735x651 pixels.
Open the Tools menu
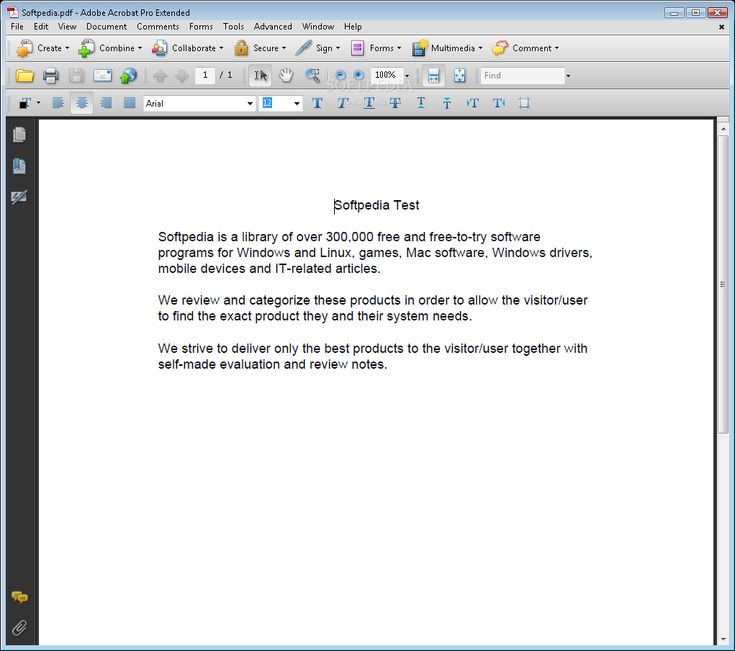point(233,27)
